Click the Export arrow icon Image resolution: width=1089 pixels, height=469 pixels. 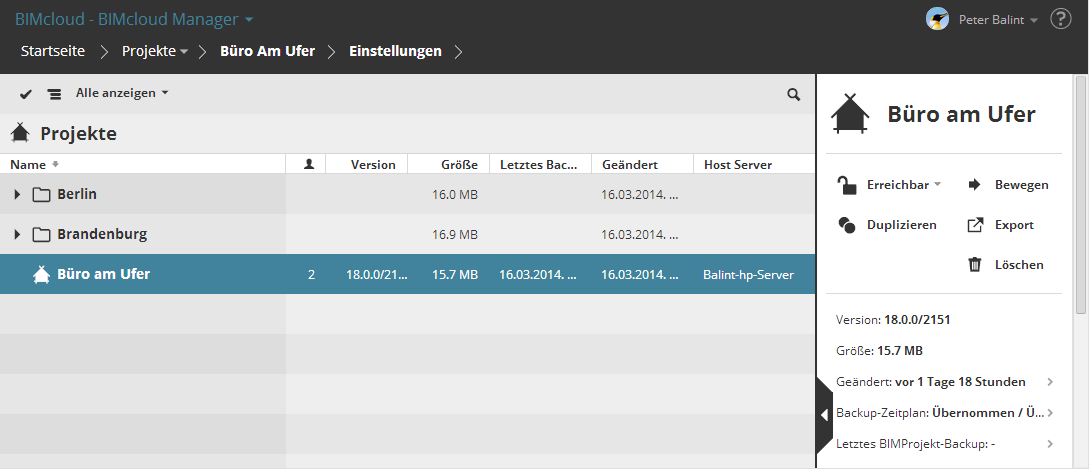975,225
